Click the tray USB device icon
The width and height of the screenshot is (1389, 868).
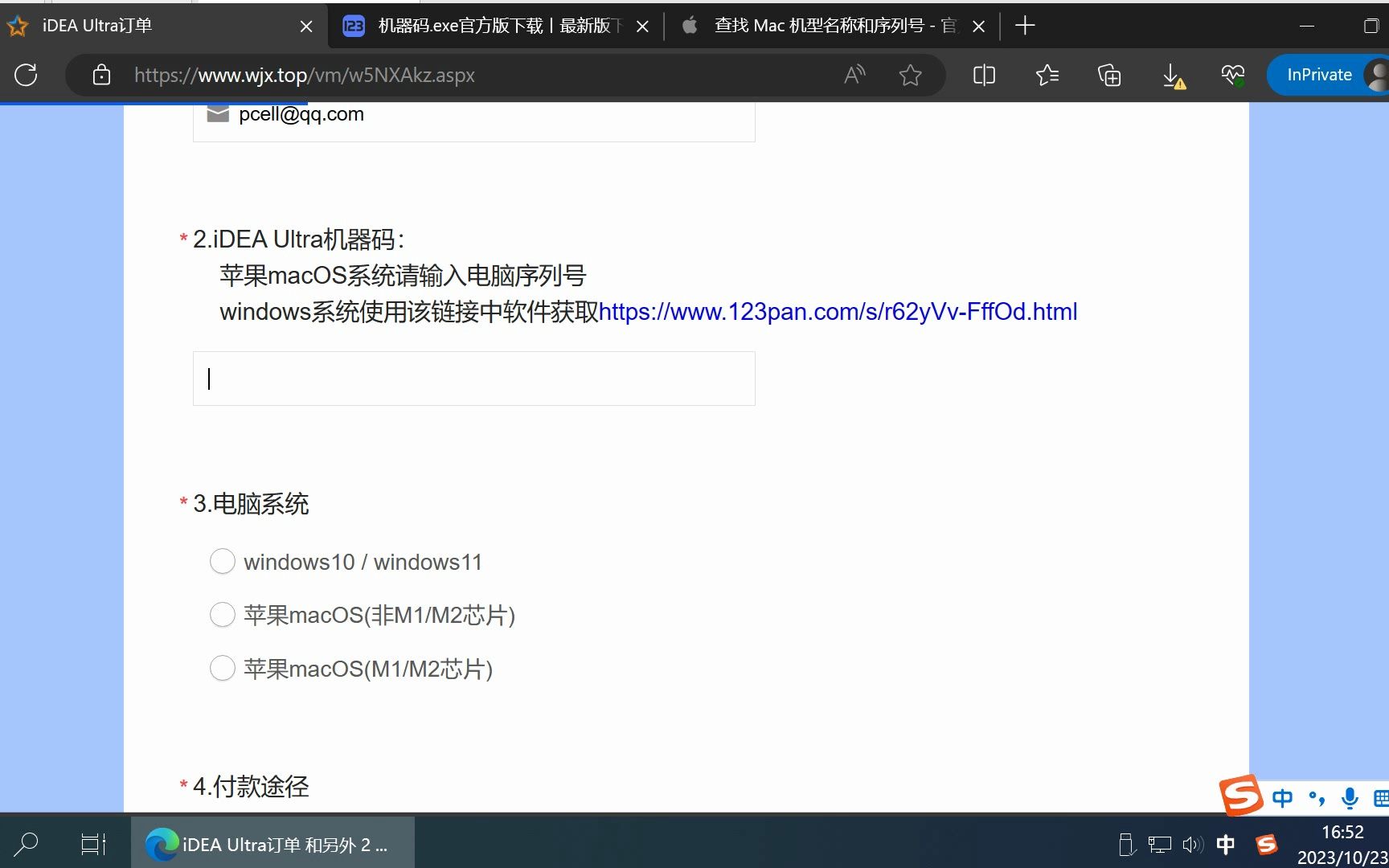pos(1127,844)
